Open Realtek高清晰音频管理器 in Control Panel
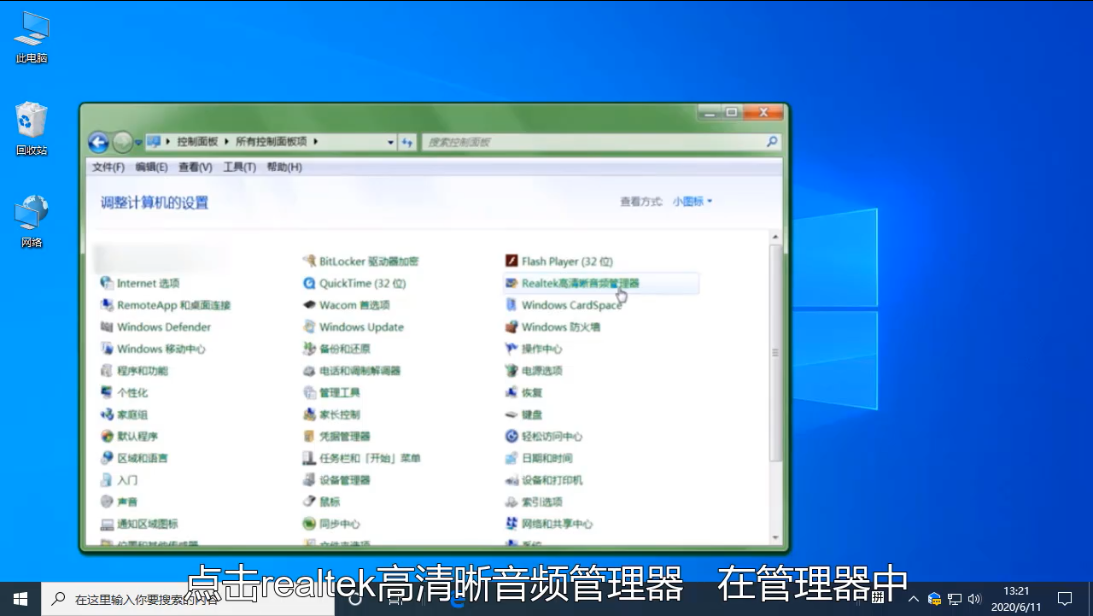1093x616 pixels. point(573,283)
